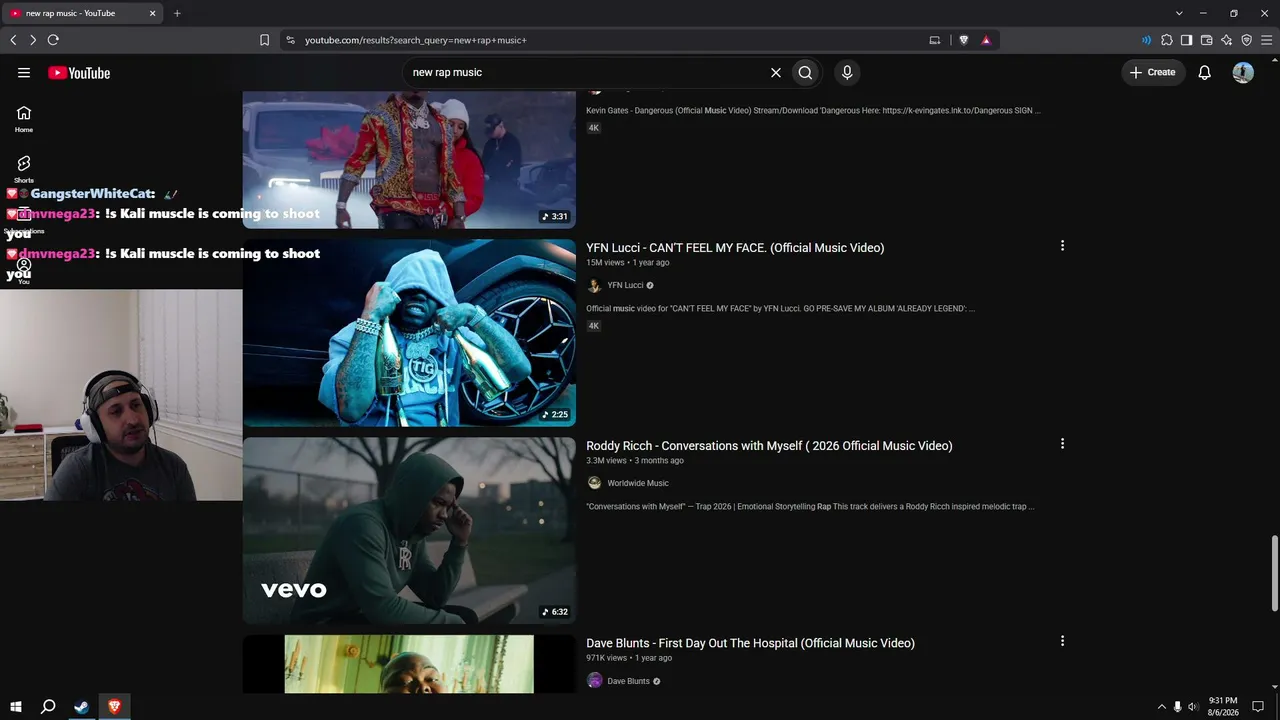Open Windows taskbar search

pos(48,707)
